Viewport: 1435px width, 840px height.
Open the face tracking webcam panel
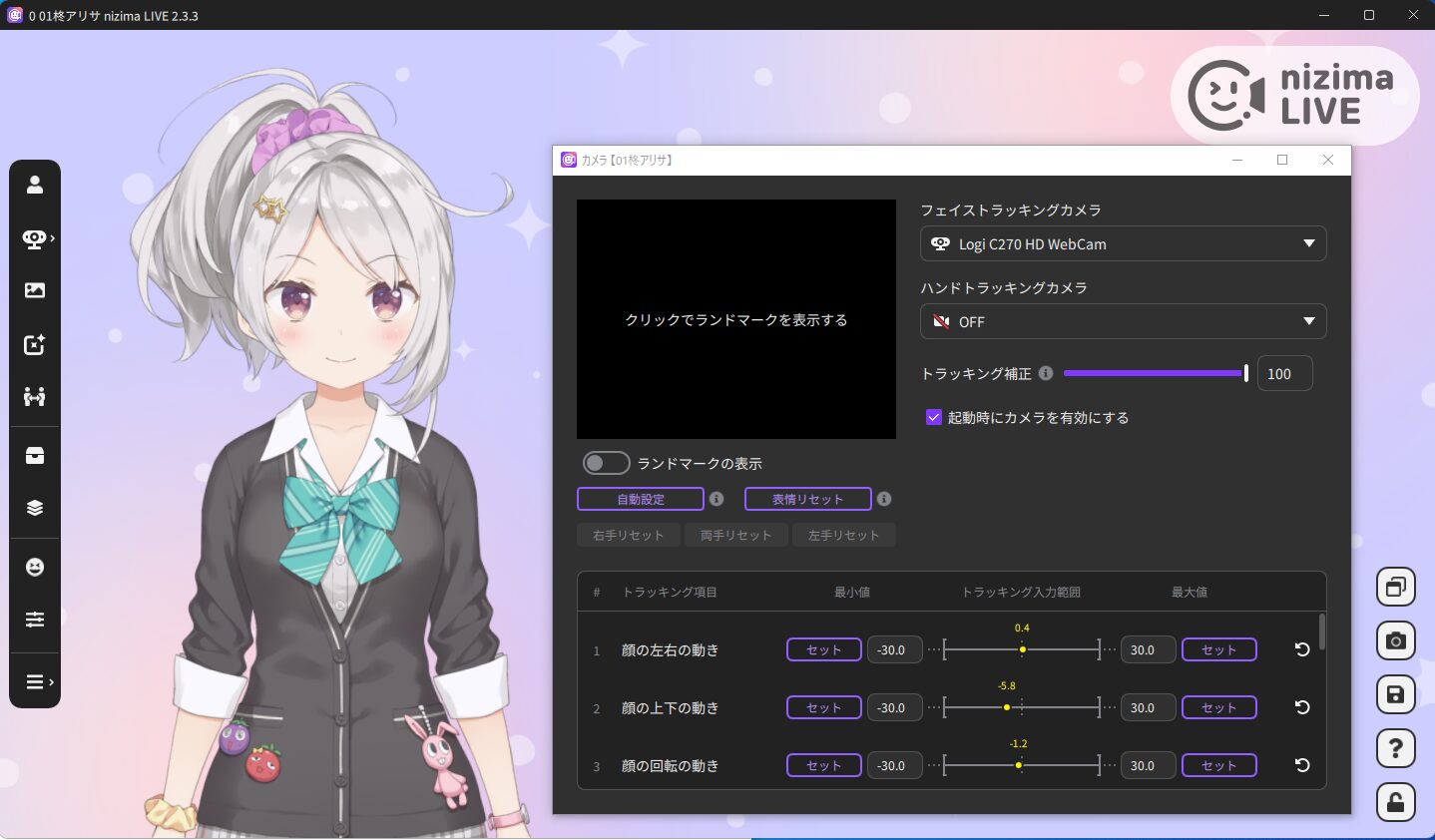(x=35, y=238)
